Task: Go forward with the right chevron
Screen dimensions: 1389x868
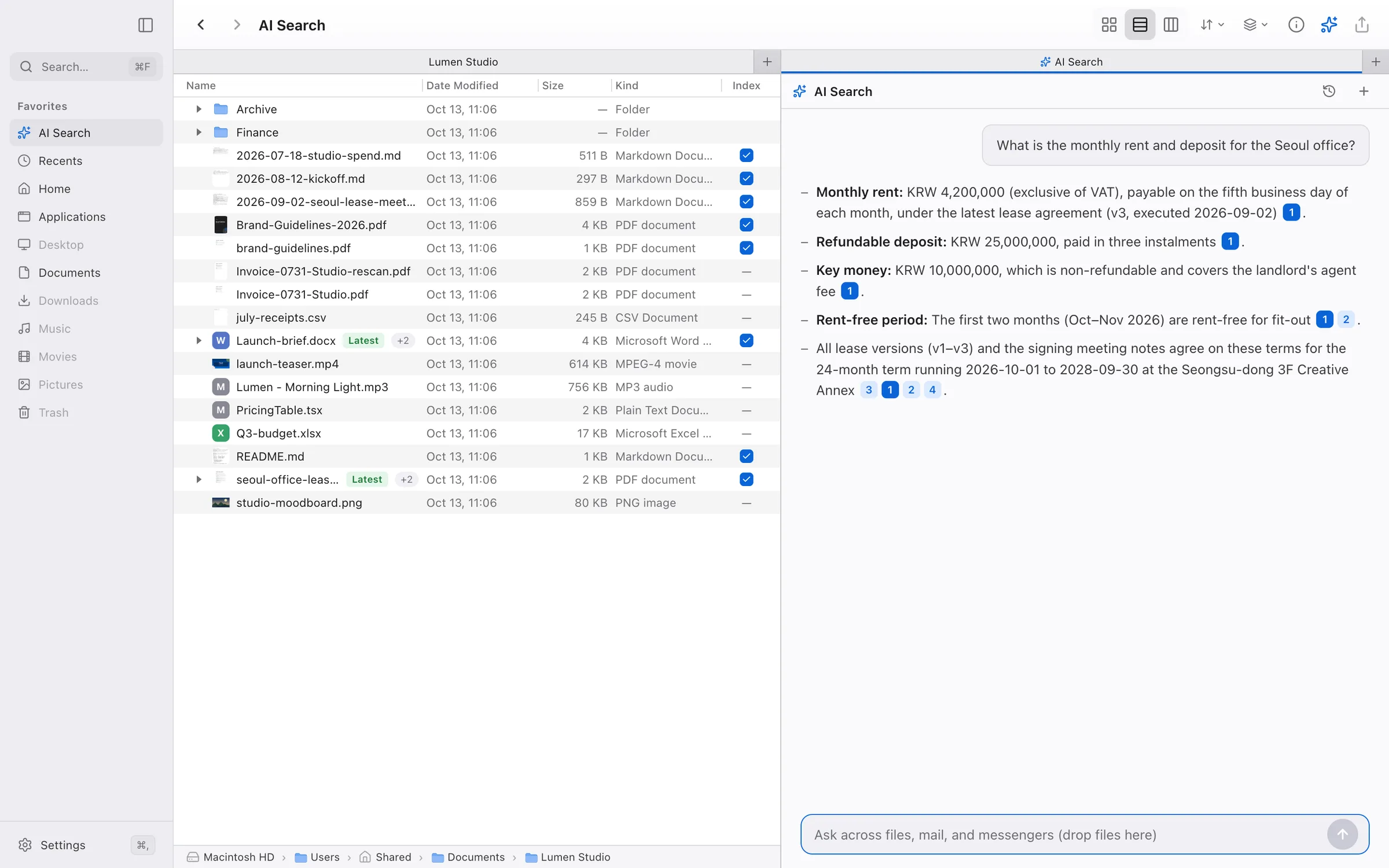Action: point(236,25)
